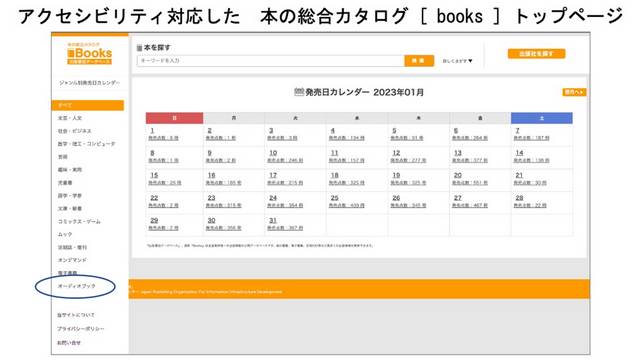Select the 文芸・人文 genre in sidebar
640x360 pixels.
click(70, 118)
